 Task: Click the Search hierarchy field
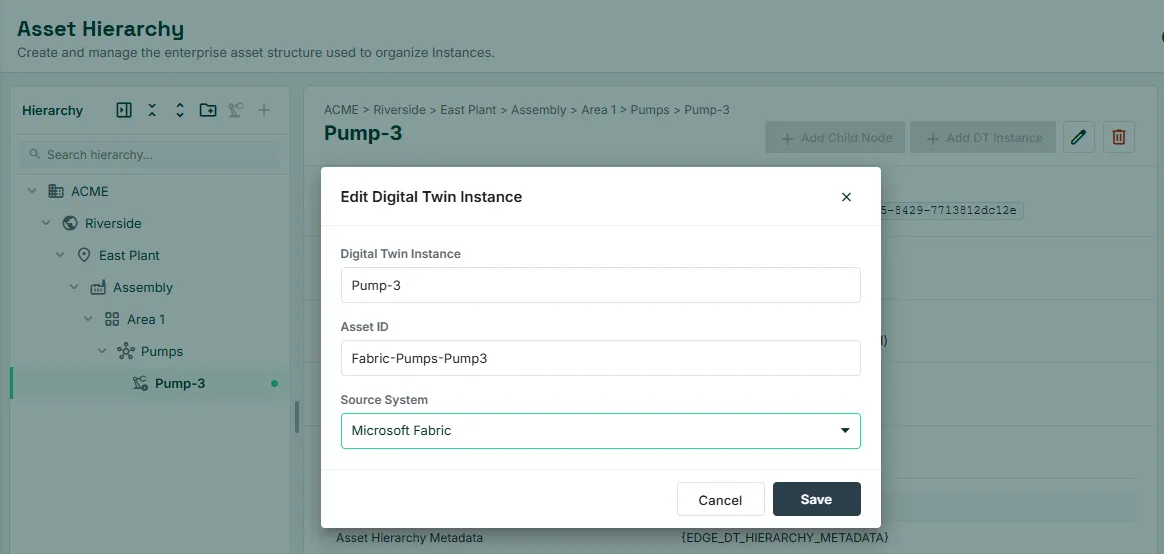[x=150, y=154]
